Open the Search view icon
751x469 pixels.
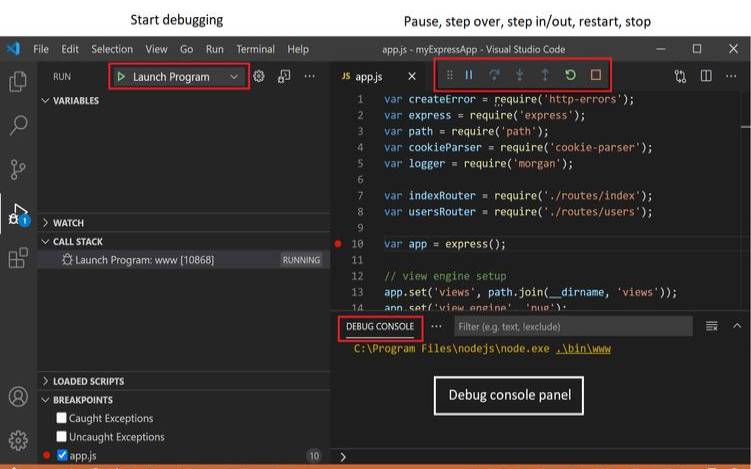(x=18, y=125)
